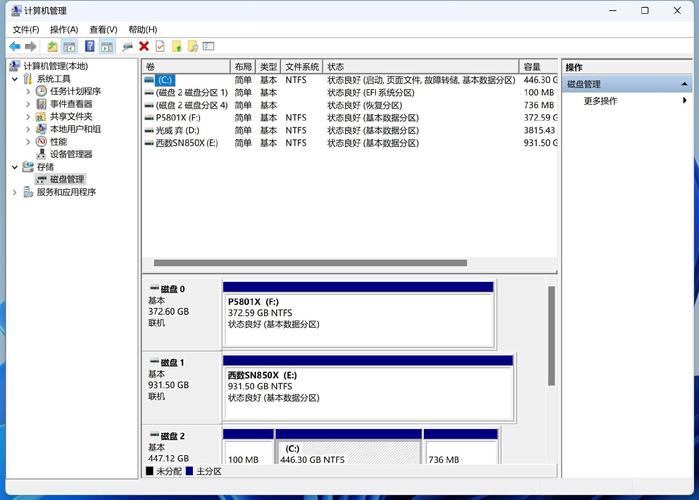This screenshot has width=699, height=500.
Task: Click the blue Help toolbar icon
Action: tap(90, 46)
